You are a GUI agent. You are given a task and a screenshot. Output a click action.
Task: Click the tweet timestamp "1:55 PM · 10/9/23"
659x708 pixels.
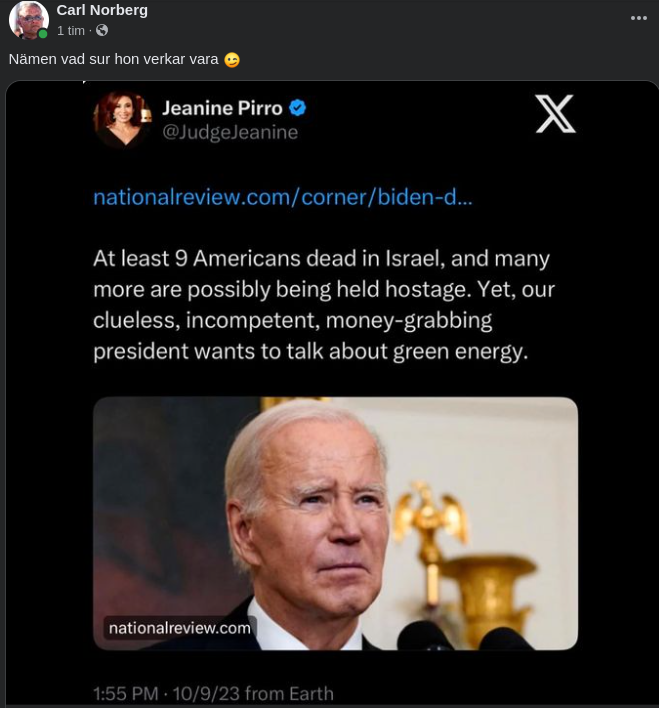pyautogui.click(x=212, y=693)
